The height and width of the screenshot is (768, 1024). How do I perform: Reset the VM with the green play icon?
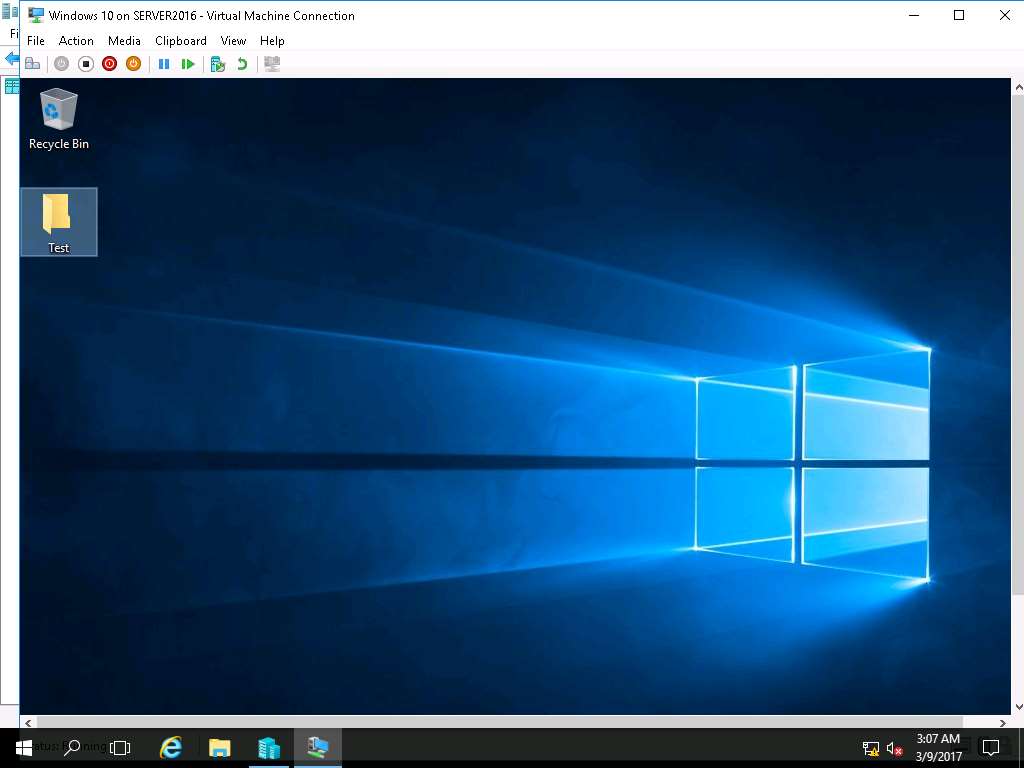coord(188,64)
